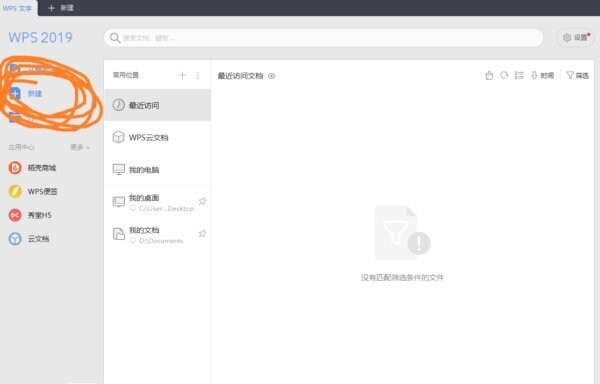600x384 pixels.
Task: Toggle the pin icon on 我的文档 row
Action: pos(202,233)
